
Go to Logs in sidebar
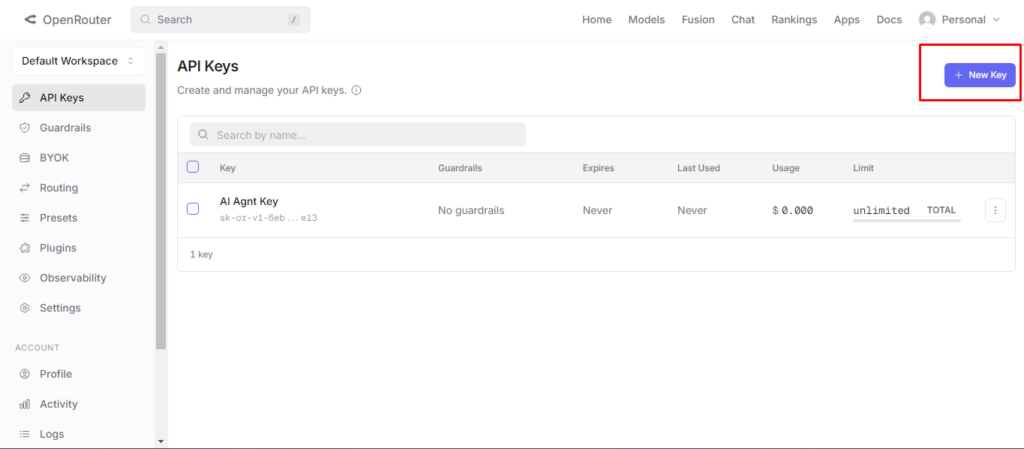(78, 434)
